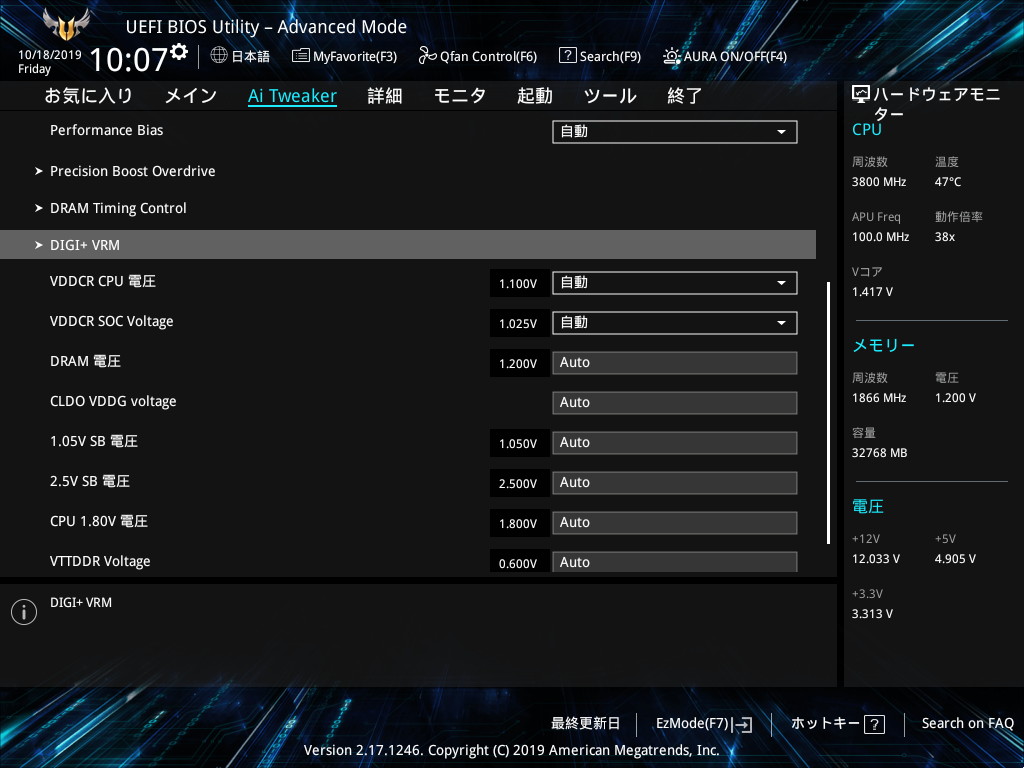This screenshot has width=1024, height=768.
Task: Open the VDDCR SOC Voltage dropdown
Action: point(675,323)
